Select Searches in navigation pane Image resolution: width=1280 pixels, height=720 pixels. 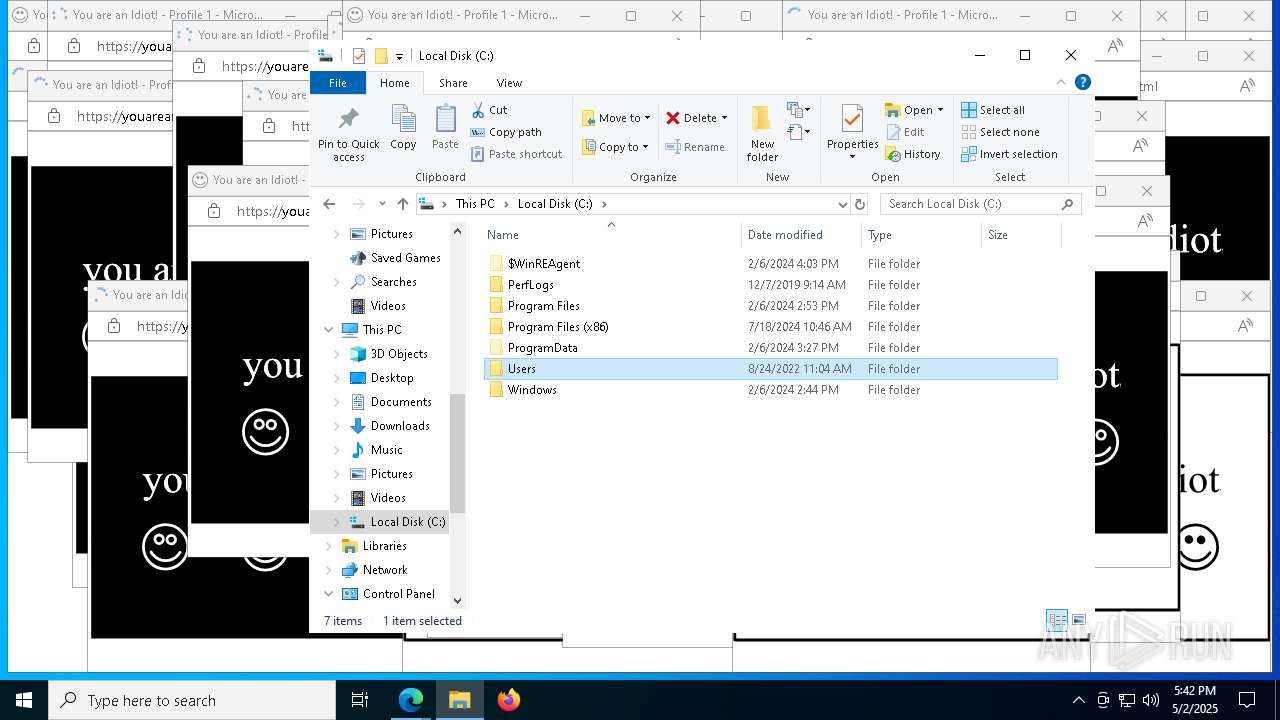tap(393, 282)
